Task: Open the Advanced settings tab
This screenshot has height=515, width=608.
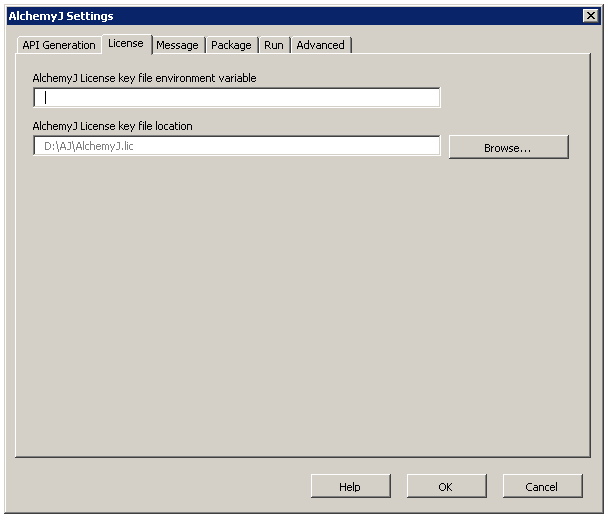Action: tap(320, 45)
